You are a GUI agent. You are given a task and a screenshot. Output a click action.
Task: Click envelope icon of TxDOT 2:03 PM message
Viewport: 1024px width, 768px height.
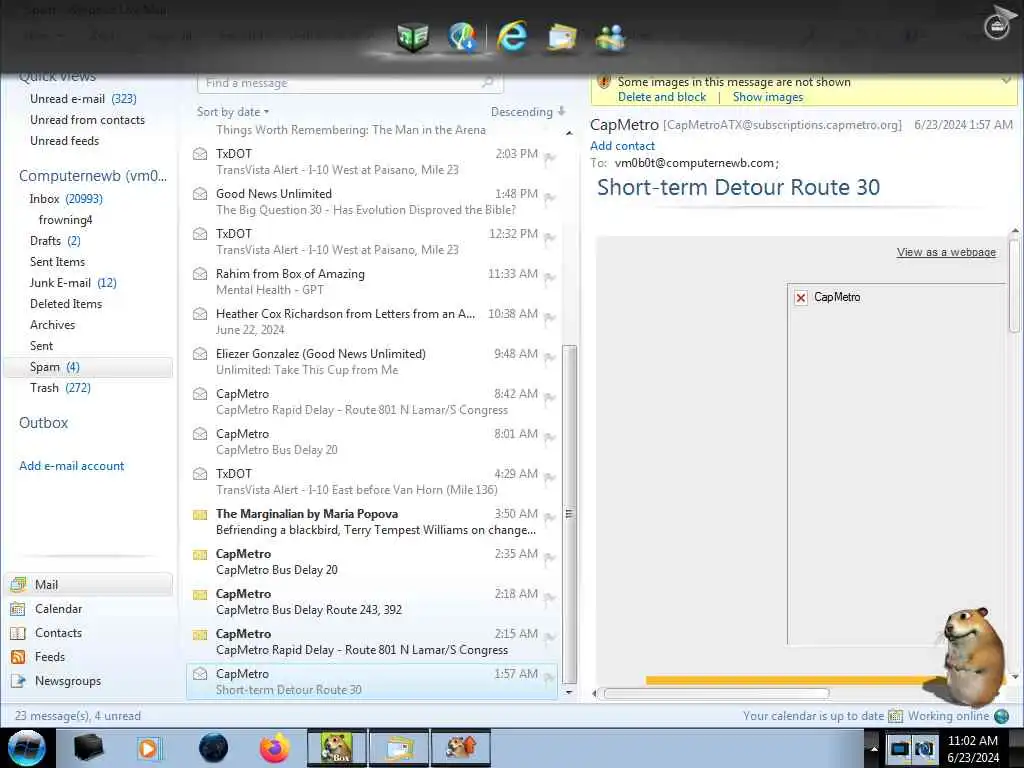click(200, 154)
